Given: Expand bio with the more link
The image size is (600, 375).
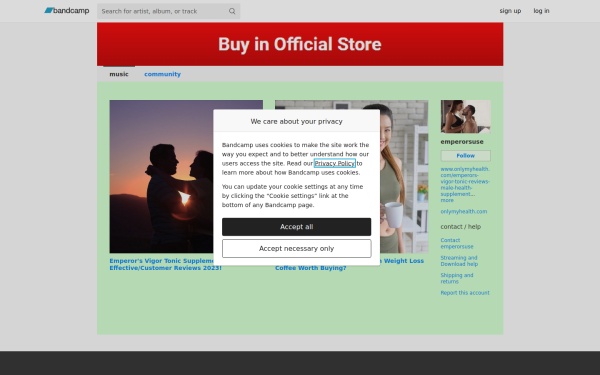Looking at the screenshot, I should pos(447,200).
